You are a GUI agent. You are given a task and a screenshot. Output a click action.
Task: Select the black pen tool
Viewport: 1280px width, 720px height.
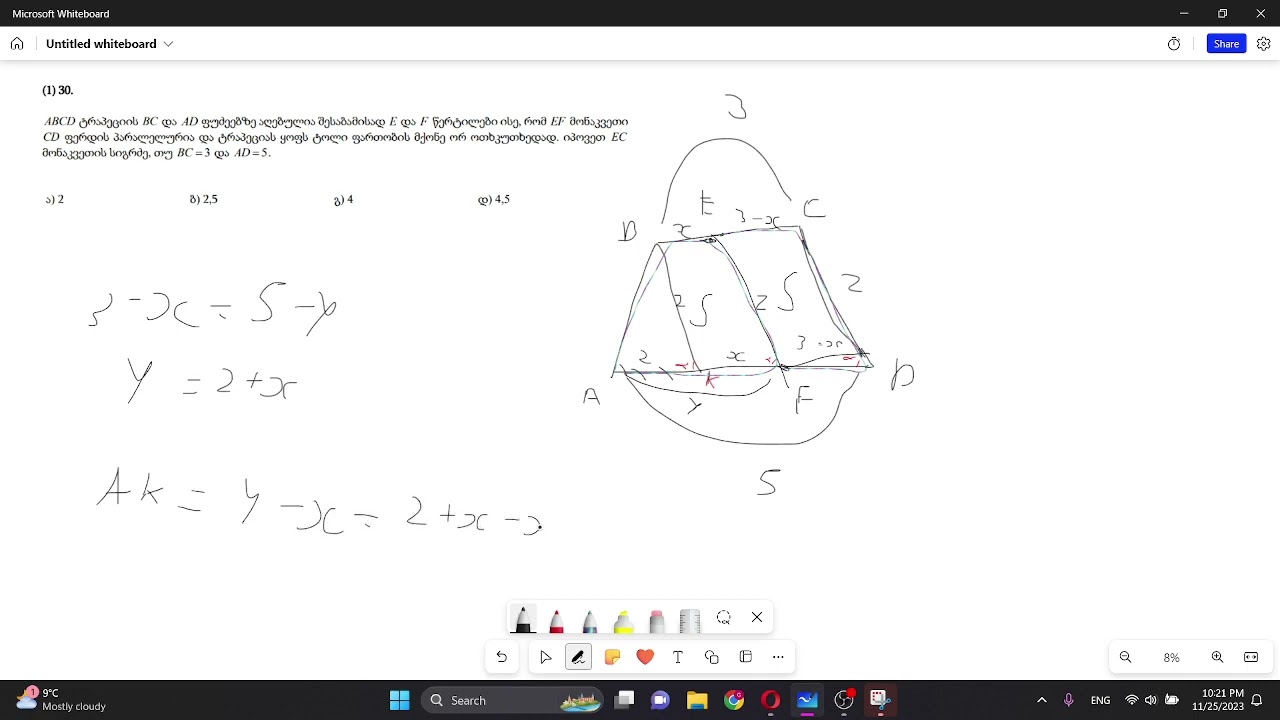tap(523, 619)
